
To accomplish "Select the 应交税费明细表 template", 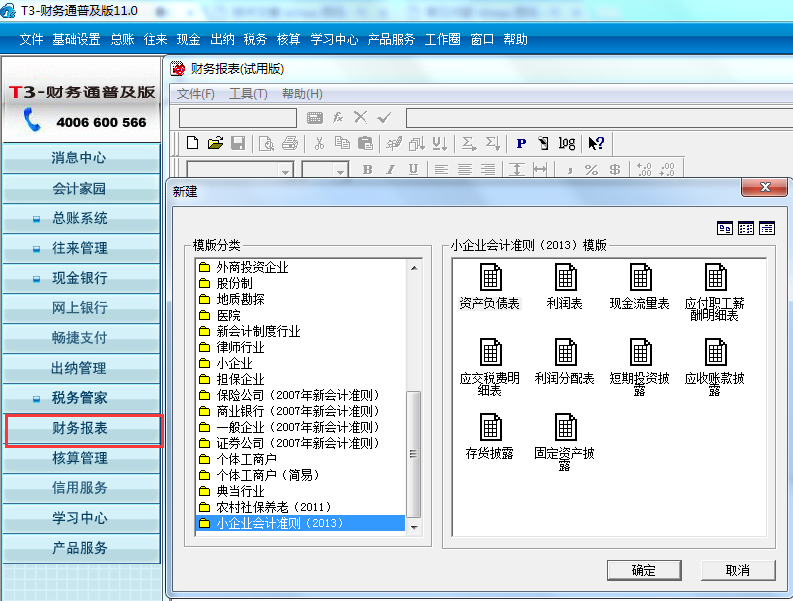I will tap(490, 367).
